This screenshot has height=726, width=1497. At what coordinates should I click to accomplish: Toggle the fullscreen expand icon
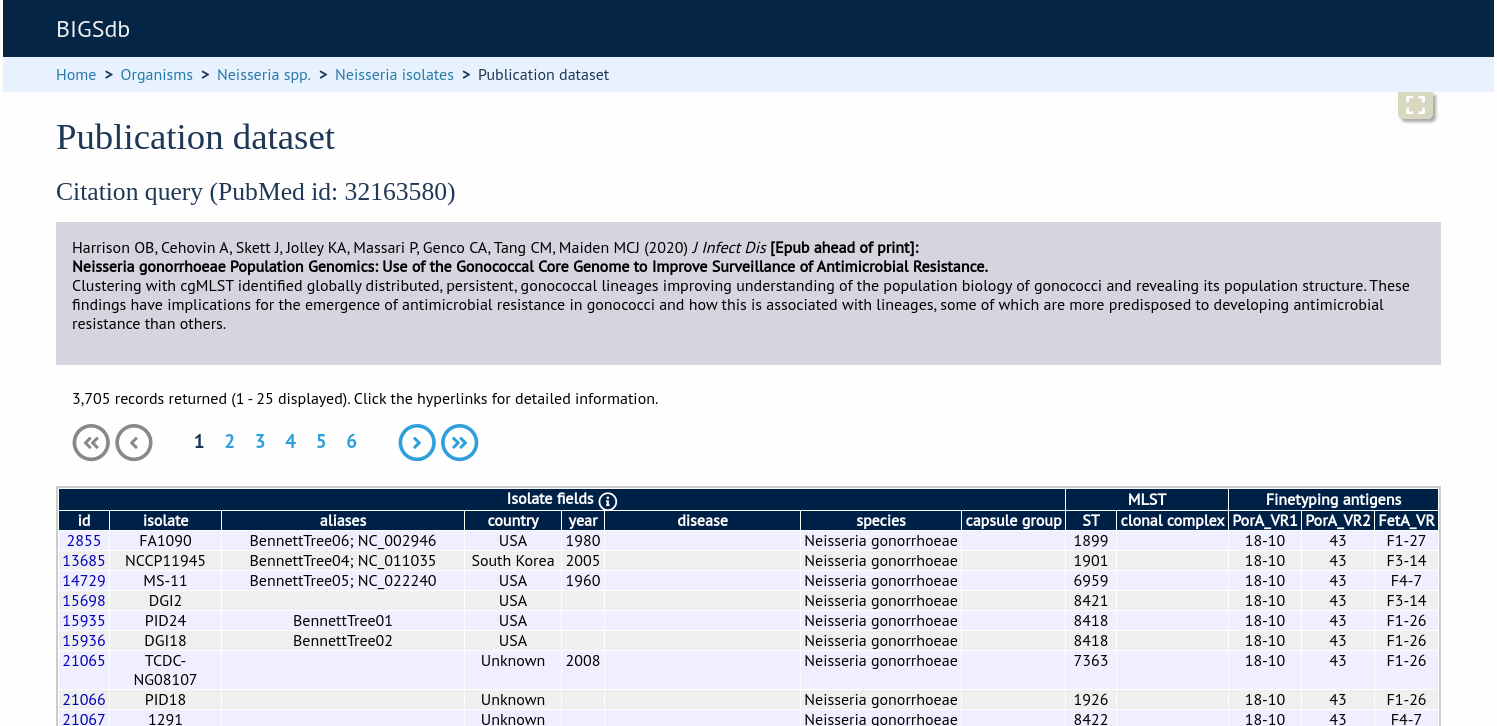[1415, 106]
